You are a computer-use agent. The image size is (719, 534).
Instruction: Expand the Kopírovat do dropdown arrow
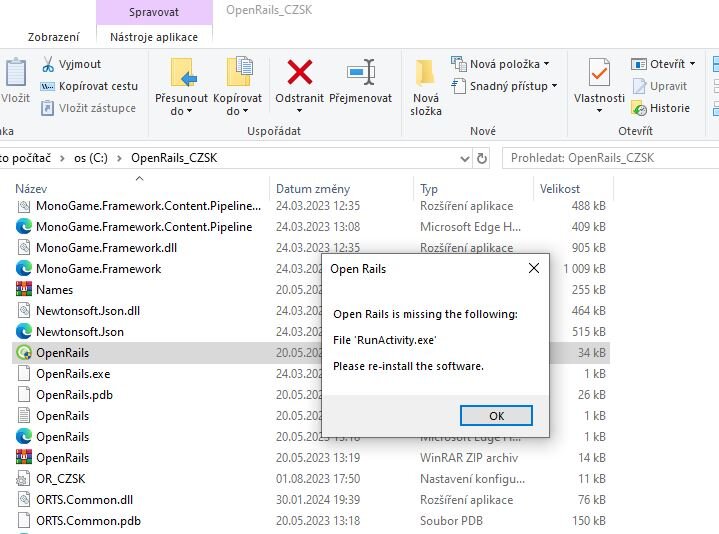[x=245, y=111]
